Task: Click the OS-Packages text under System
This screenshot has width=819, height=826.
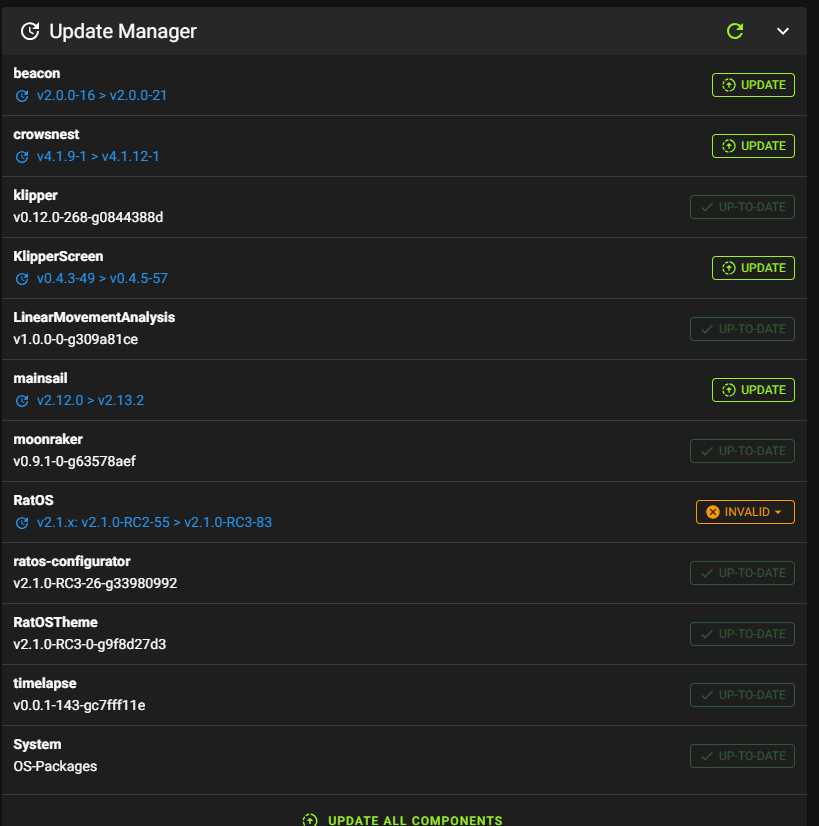Action: 55,766
